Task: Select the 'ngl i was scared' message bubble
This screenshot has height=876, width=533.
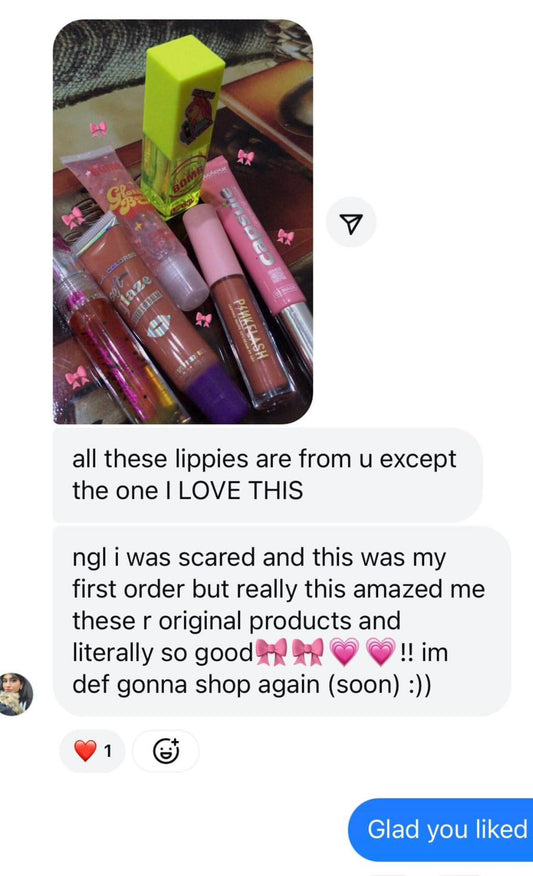Action: coord(282,621)
